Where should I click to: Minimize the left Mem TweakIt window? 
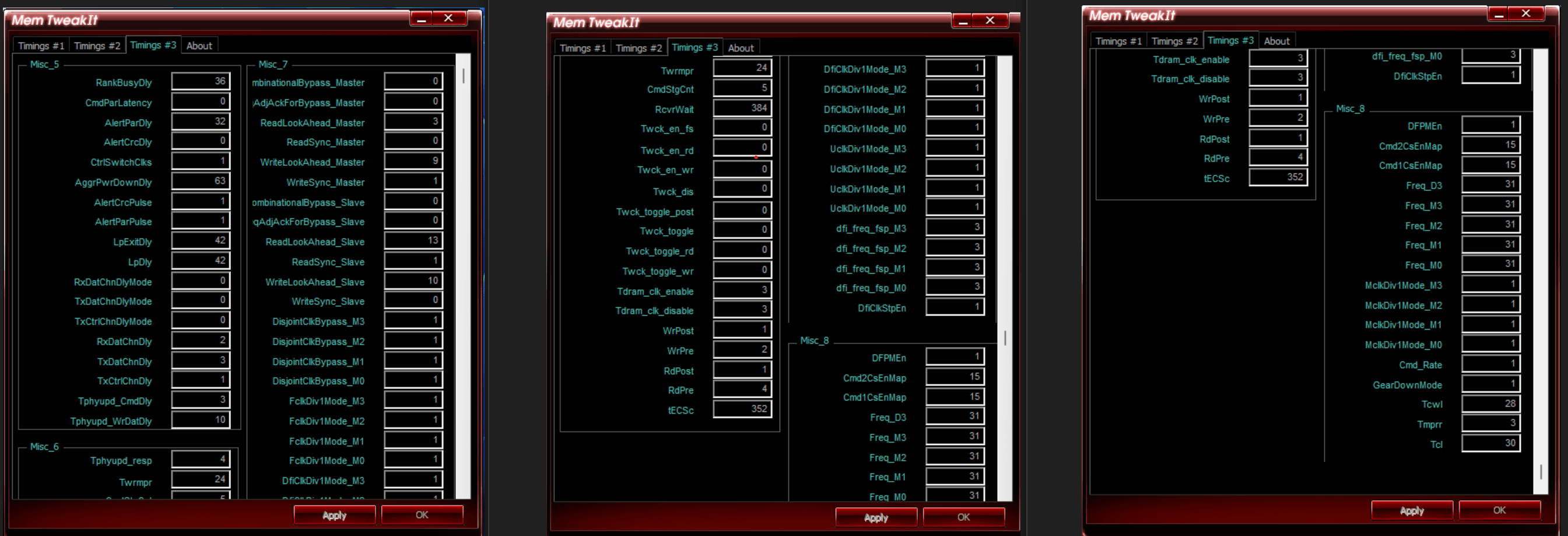point(421,19)
